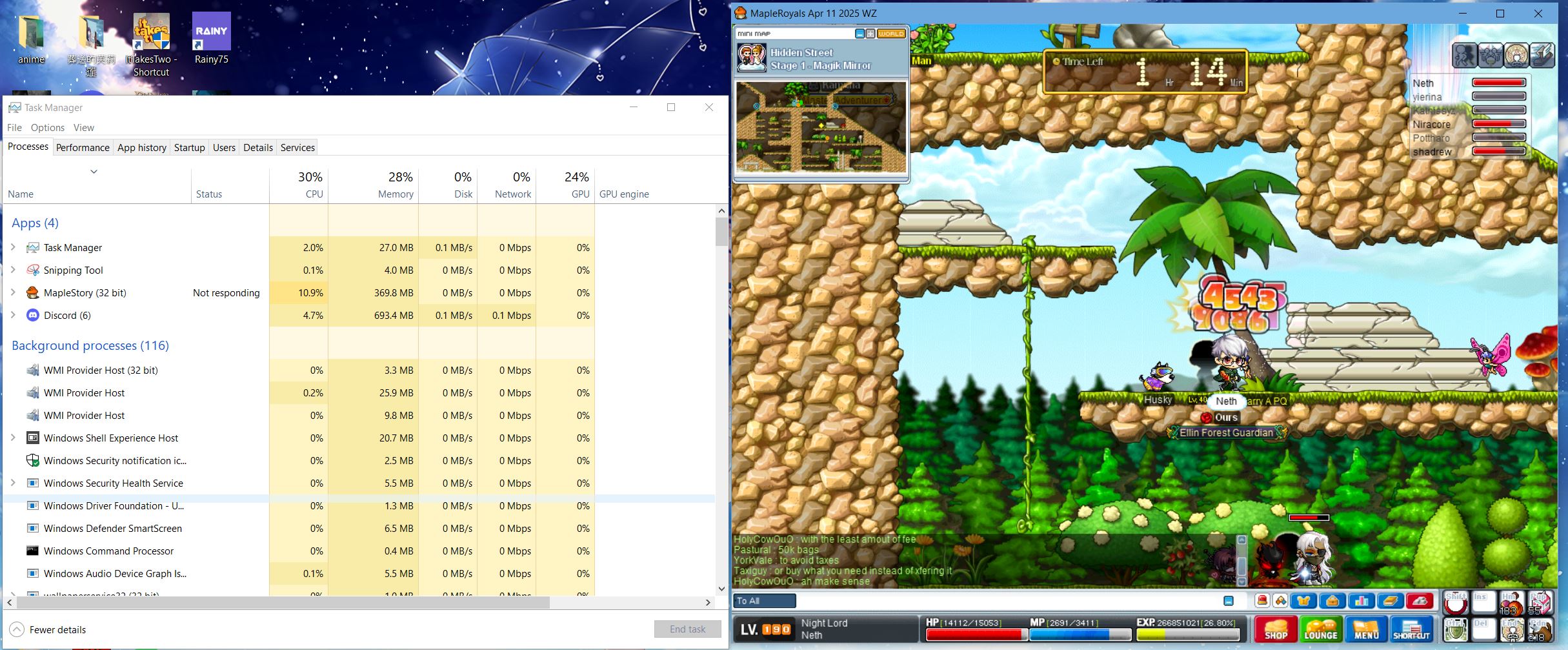This screenshot has width=1568, height=650.
Task: Minimize the mini map with minus button
Action: [x=859, y=34]
